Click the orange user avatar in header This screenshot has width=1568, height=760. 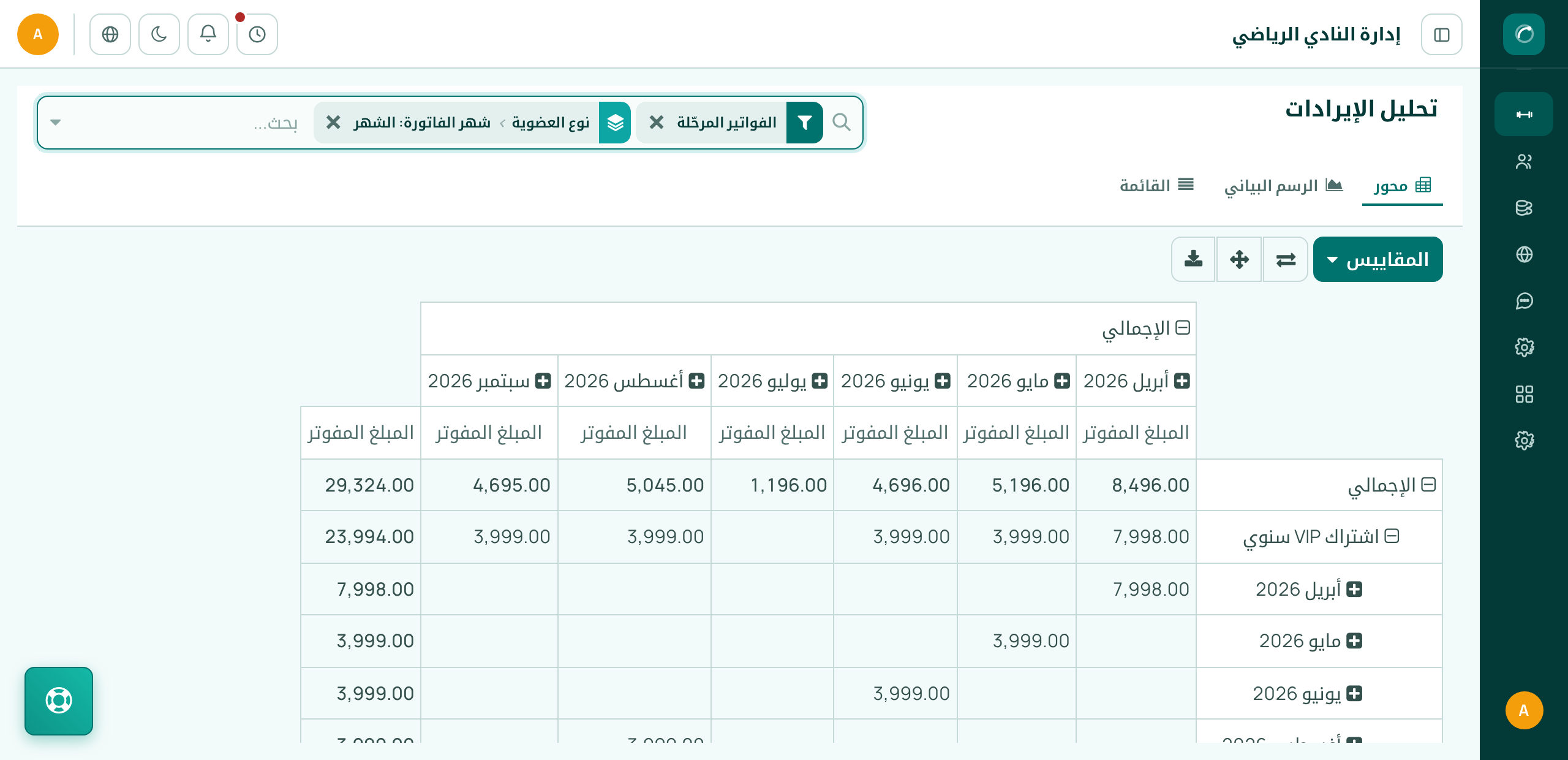point(38,34)
